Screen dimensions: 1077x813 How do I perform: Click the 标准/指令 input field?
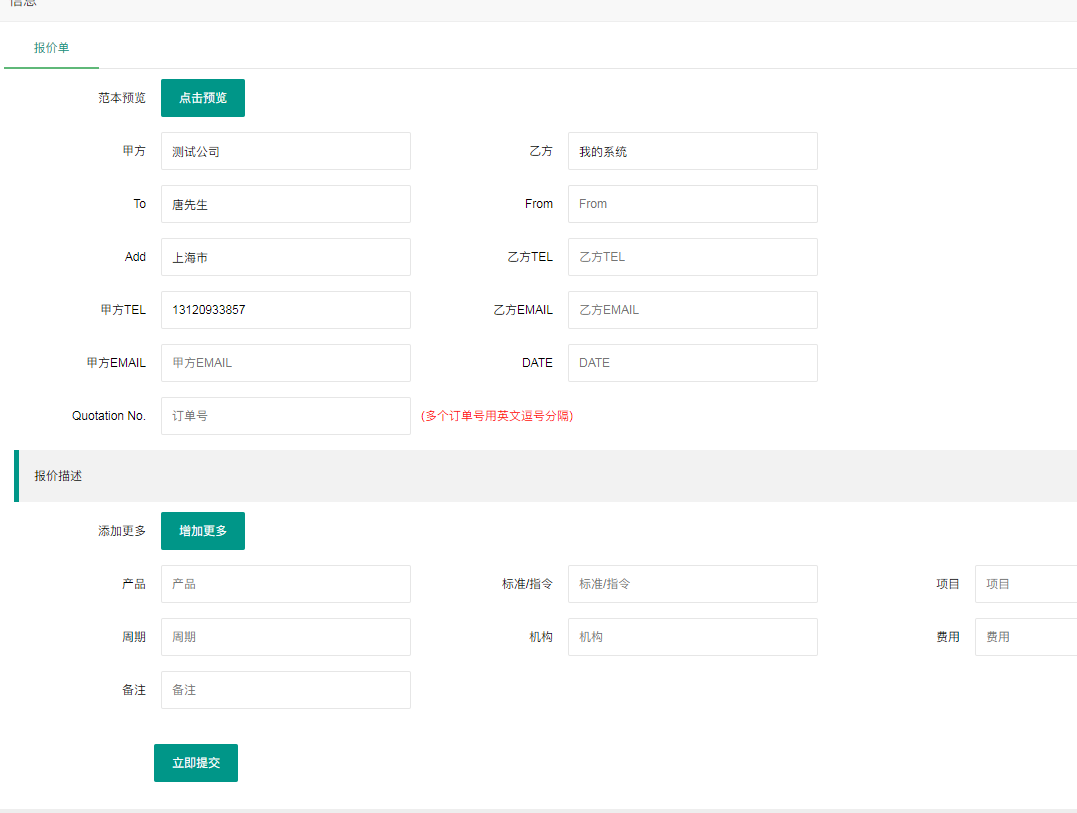[x=692, y=584]
